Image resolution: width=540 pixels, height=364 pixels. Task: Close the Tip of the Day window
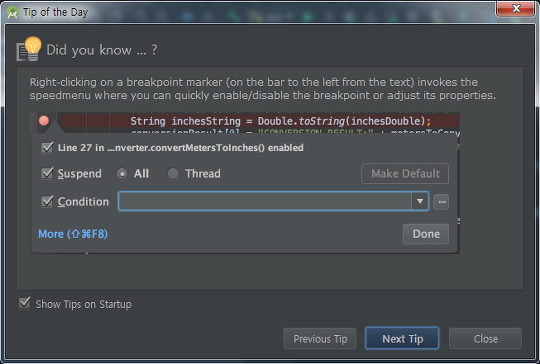[516, 8]
